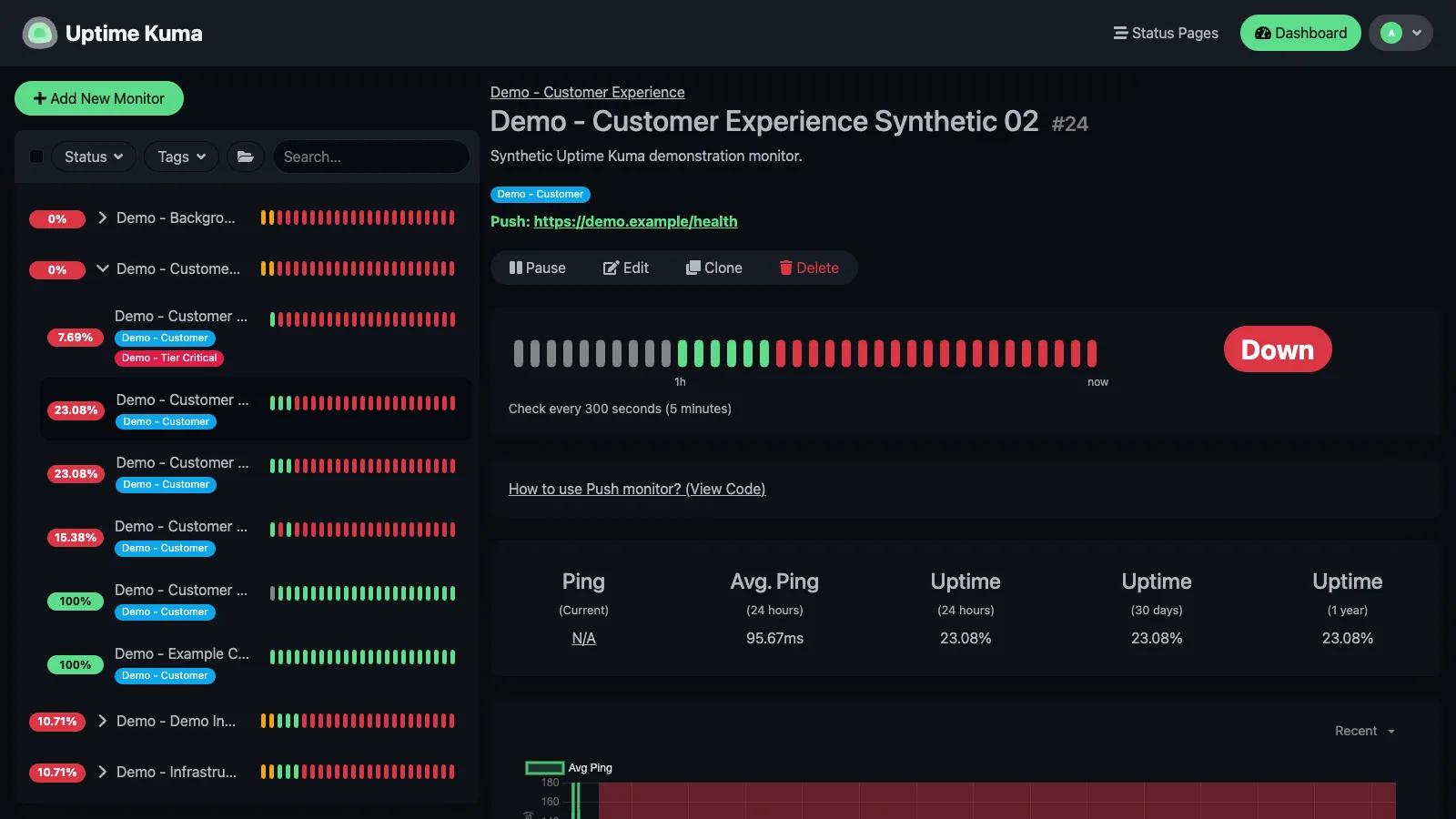This screenshot has height=819, width=1456.
Task: Focus the monitor Search field
Action: coord(370,157)
